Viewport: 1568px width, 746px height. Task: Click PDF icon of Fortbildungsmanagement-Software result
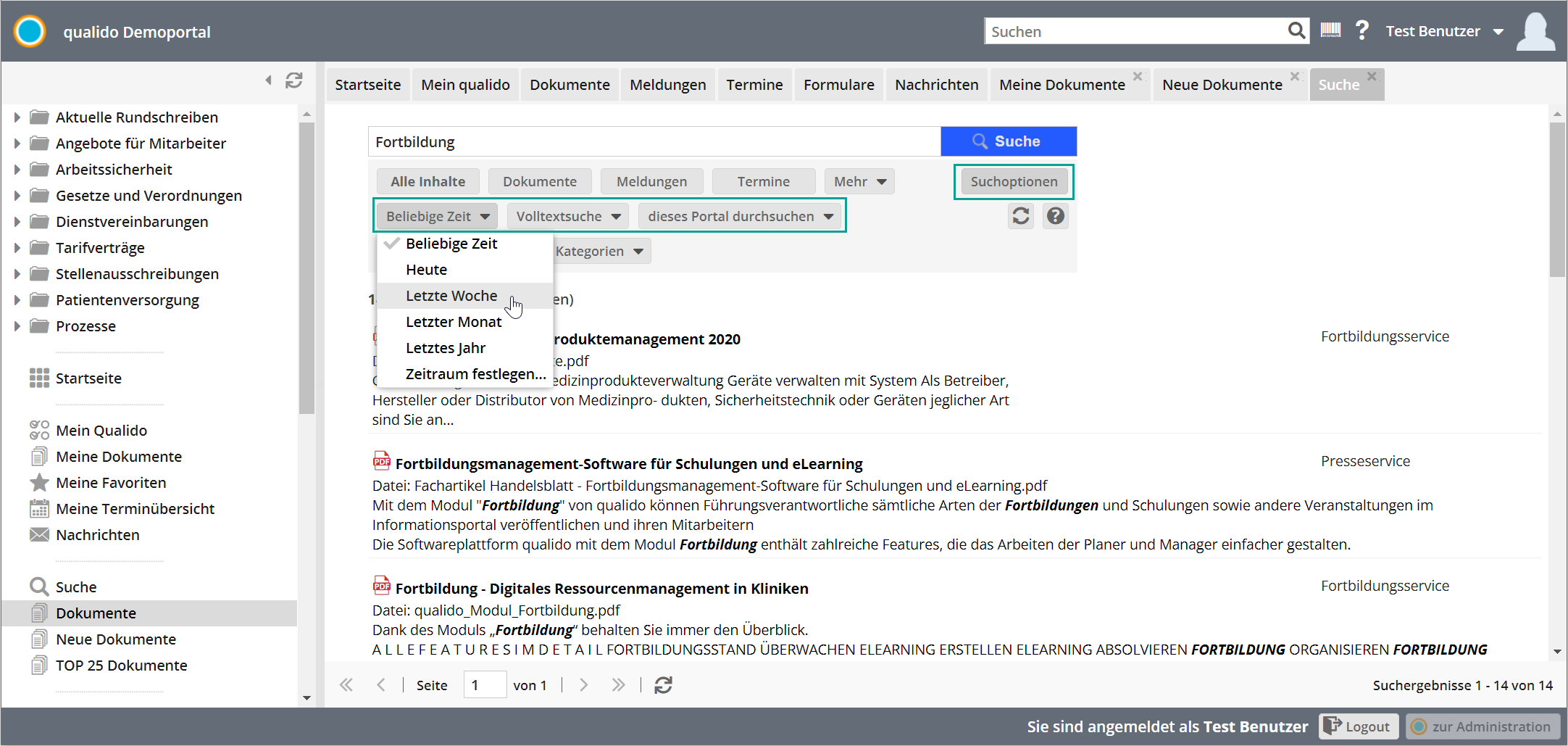coord(381,461)
